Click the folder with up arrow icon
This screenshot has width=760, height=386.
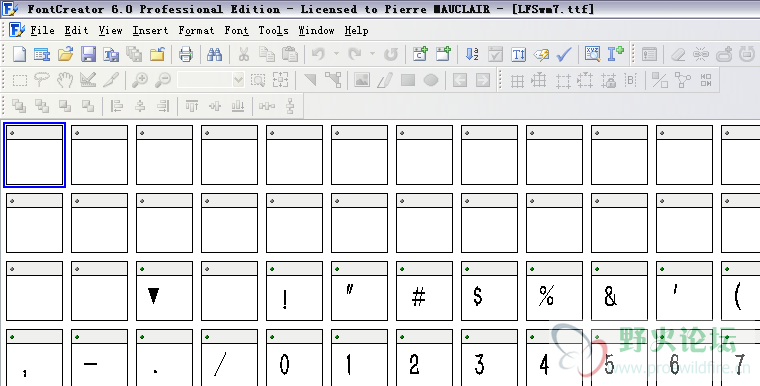pos(157,54)
